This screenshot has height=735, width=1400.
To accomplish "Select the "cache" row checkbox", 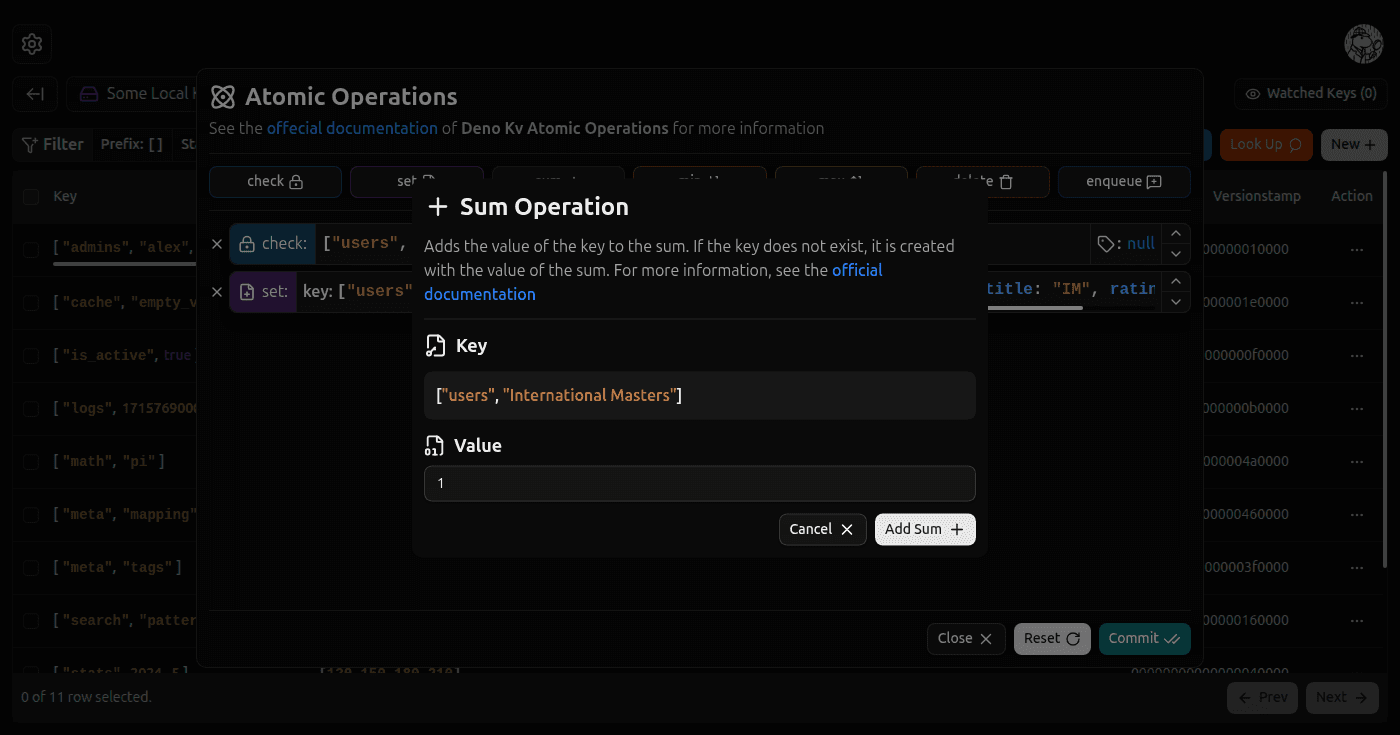I will tap(31, 302).
